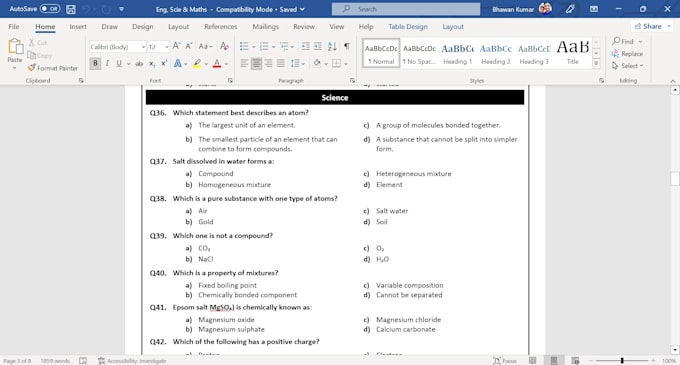The width and height of the screenshot is (680, 365).
Task: Open the Borders dropdown arrow
Action: pos(346,64)
